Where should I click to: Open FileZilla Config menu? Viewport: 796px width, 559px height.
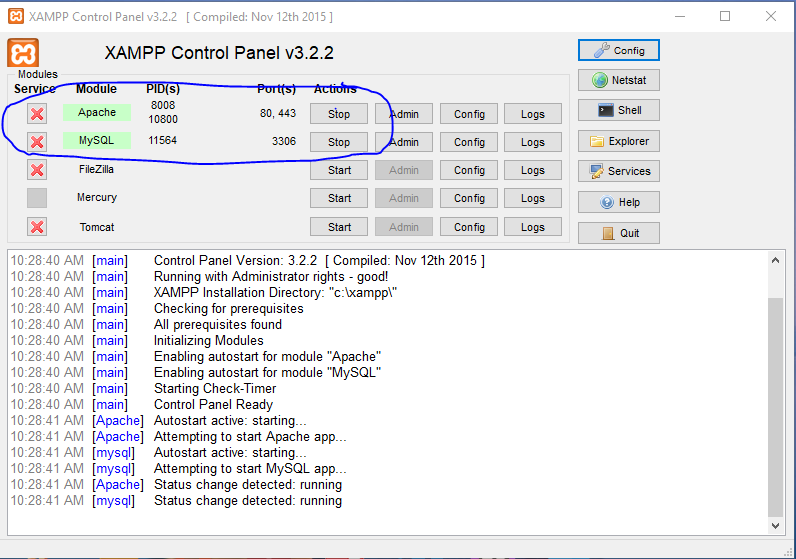pyautogui.click(x=469, y=170)
